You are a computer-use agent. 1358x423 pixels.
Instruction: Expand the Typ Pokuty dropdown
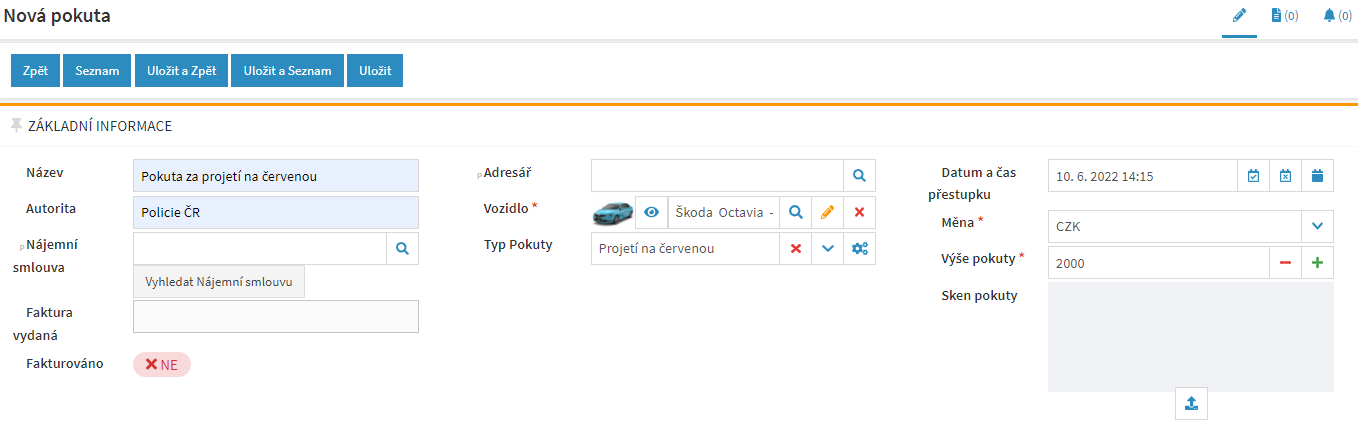[827, 249]
